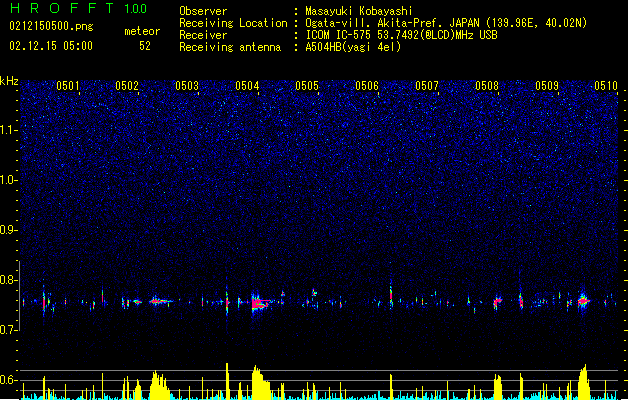Click the Receiver label
Viewport: 629px width, 400px height.
(x=203, y=35)
